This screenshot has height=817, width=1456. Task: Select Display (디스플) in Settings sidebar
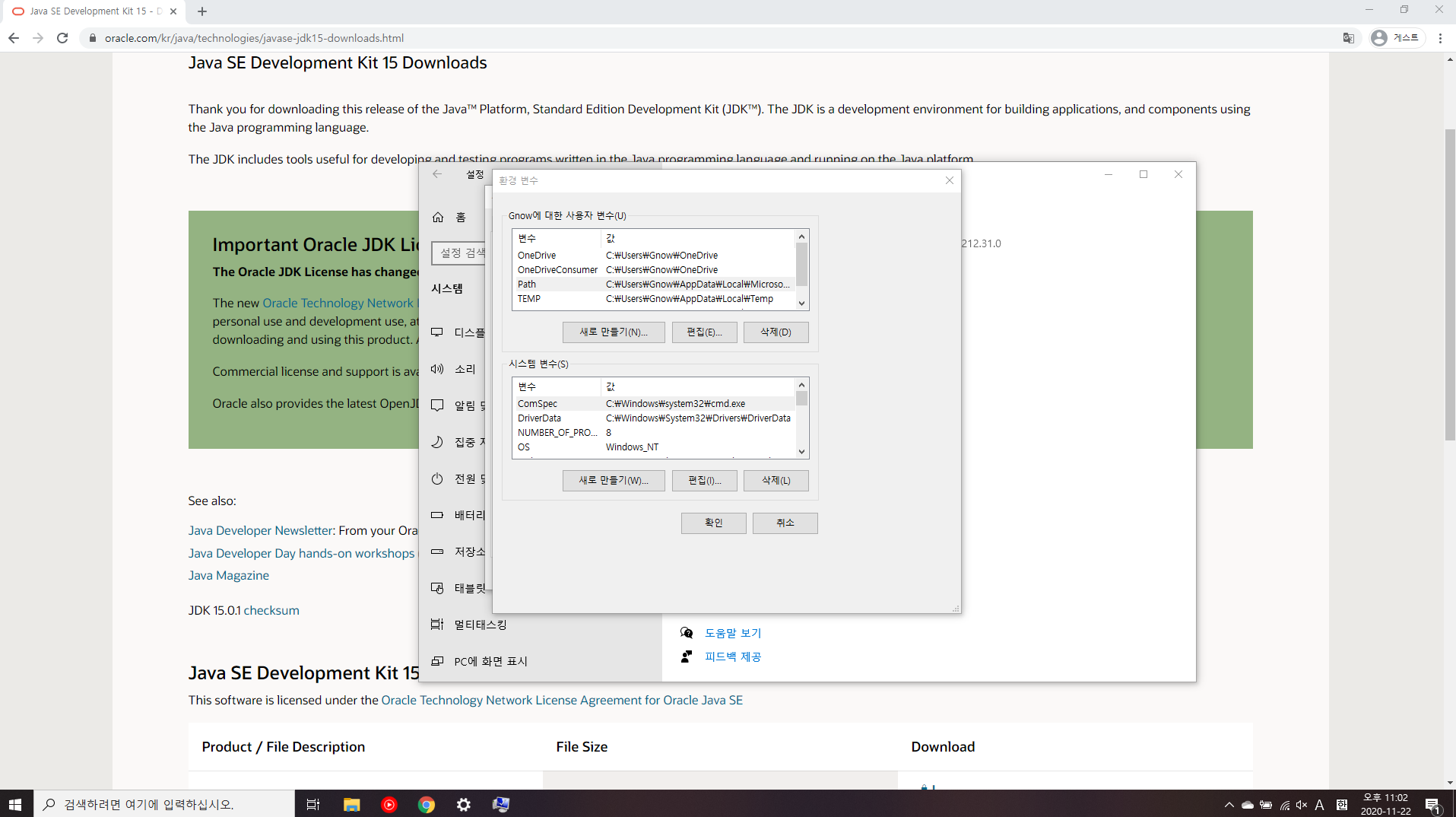tap(458, 332)
